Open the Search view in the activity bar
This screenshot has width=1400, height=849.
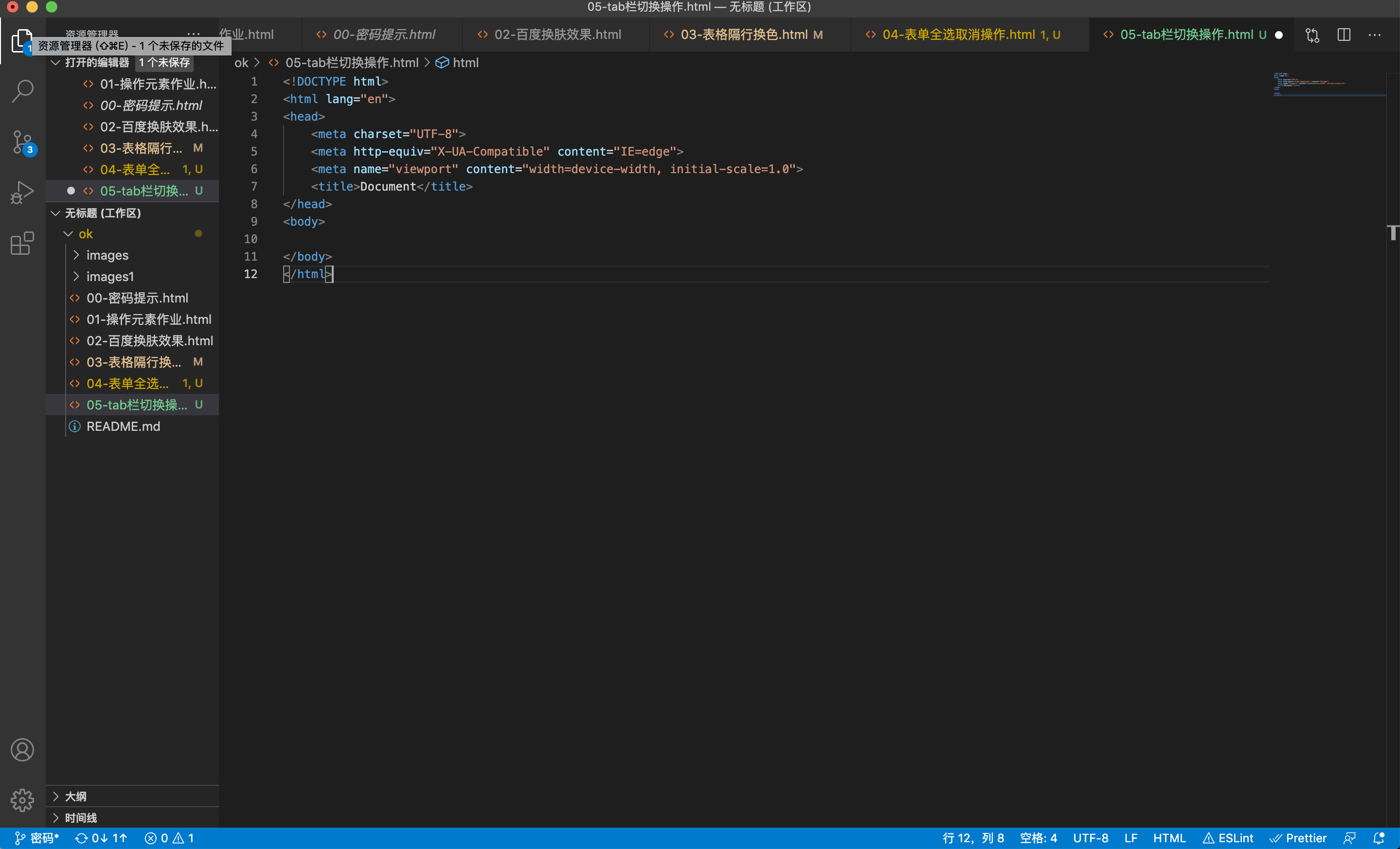pyautogui.click(x=22, y=91)
